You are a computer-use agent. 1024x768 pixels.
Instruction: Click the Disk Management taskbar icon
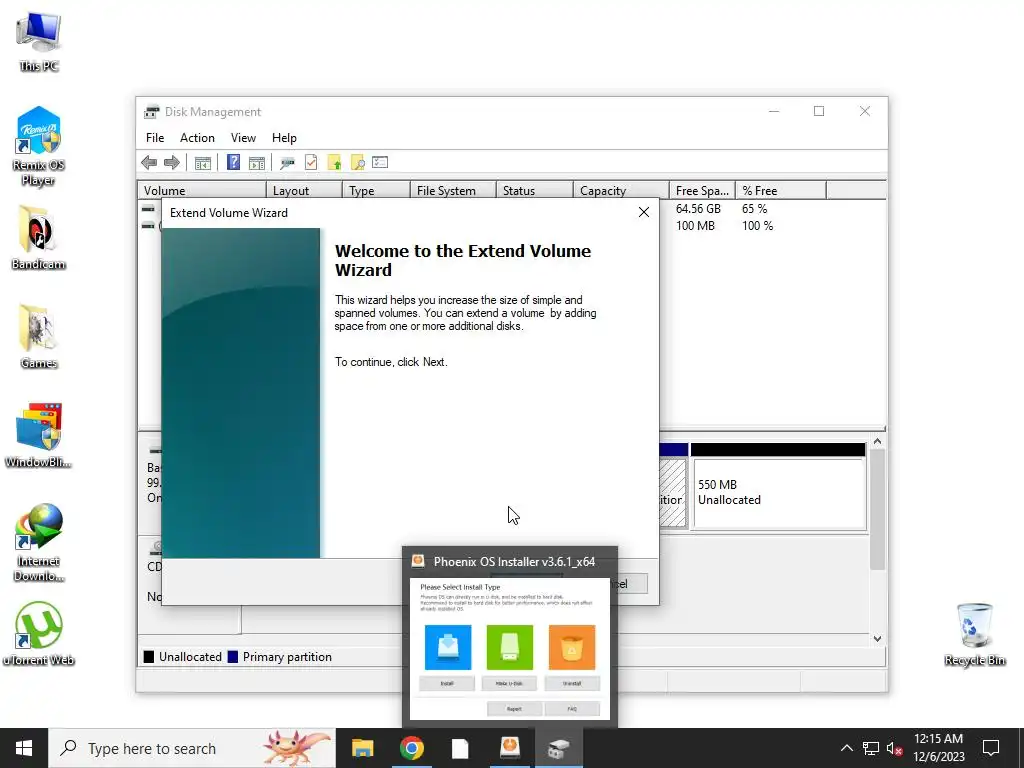point(558,748)
